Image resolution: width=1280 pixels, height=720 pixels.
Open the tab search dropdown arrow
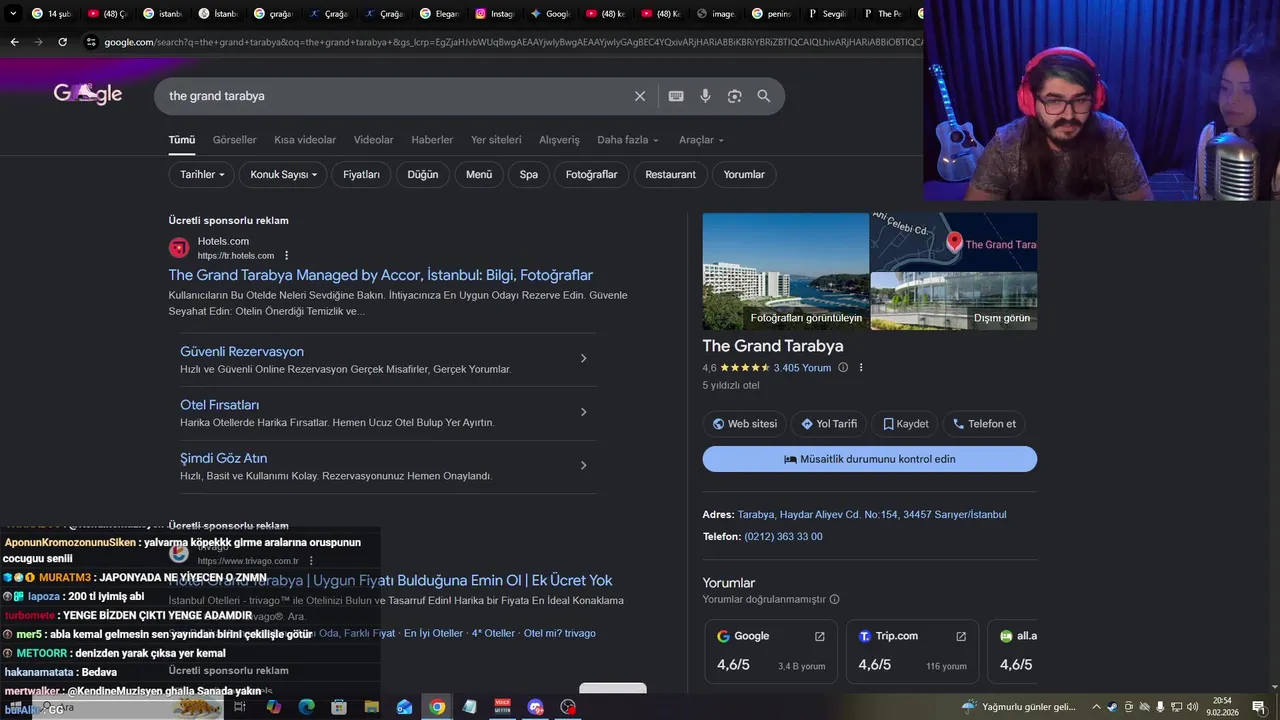pyautogui.click(x=13, y=14)
